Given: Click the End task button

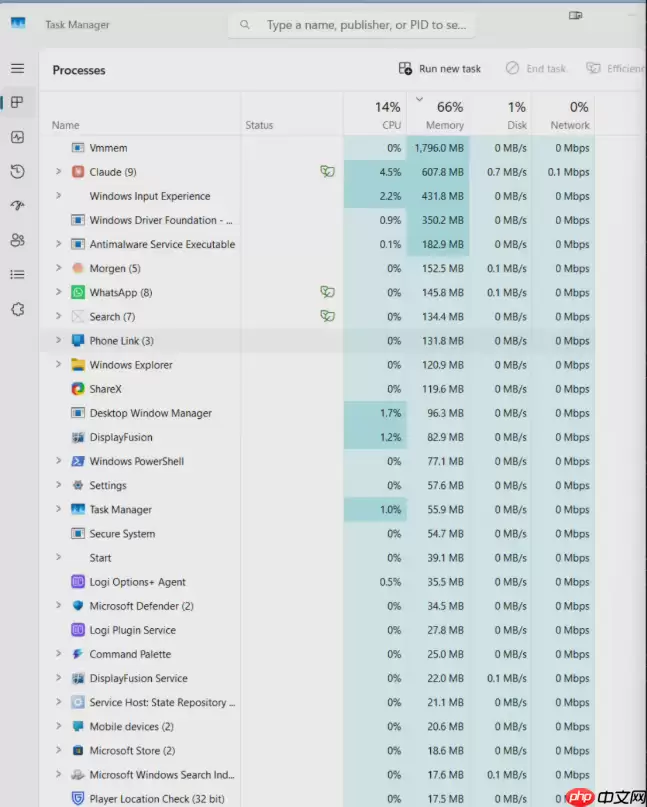Looking at the screenshot, I should [536, 68].
